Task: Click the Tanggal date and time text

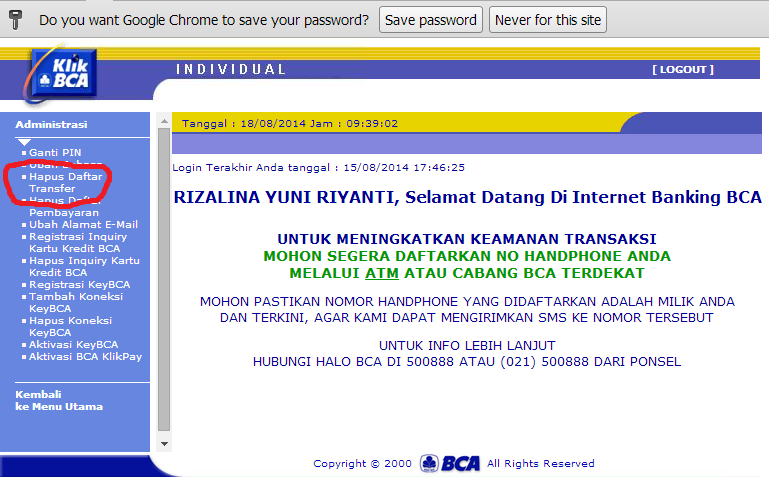Action: click(290, 124)
